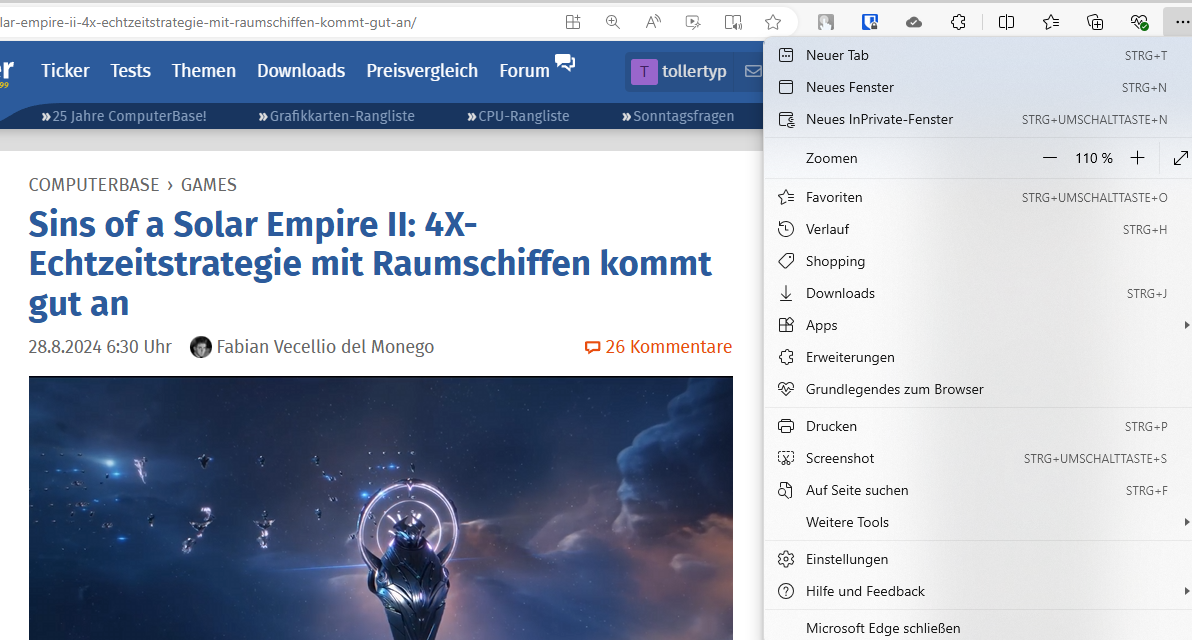Click the ComputerBase forum chat bubble icon

coord(565,63)
